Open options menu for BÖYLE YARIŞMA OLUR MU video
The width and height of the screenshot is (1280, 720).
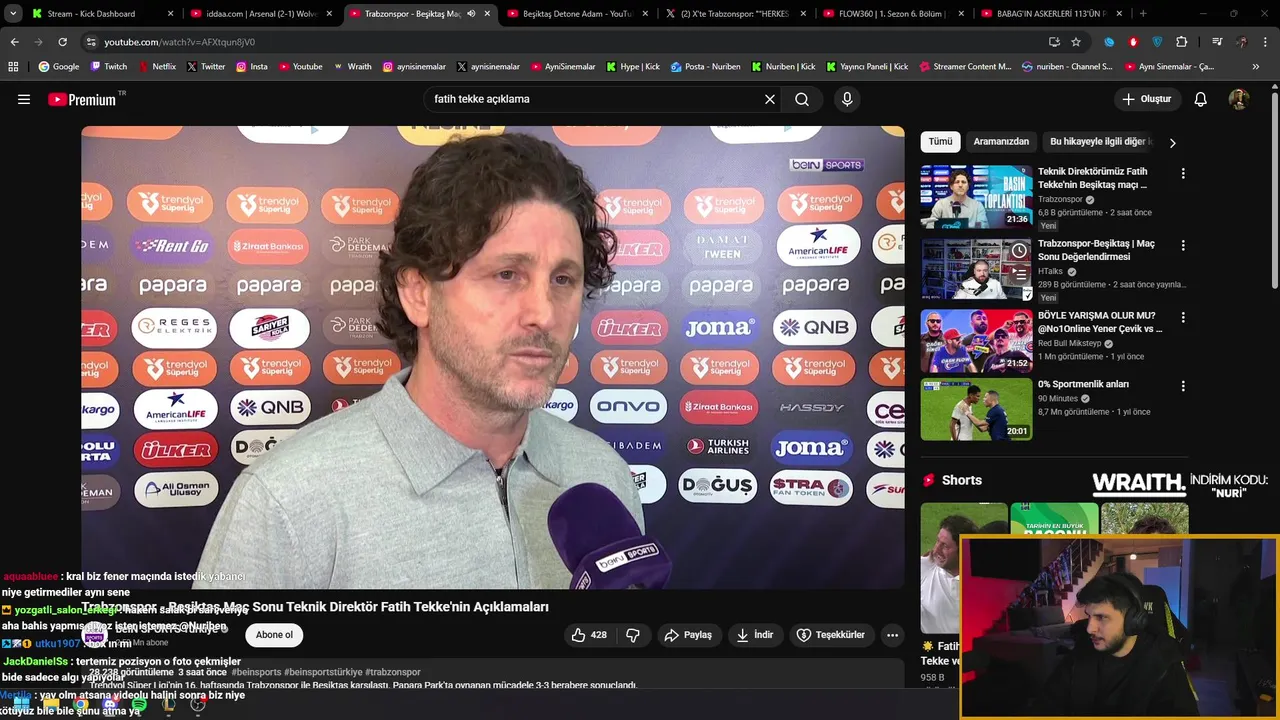[1183, 317]
